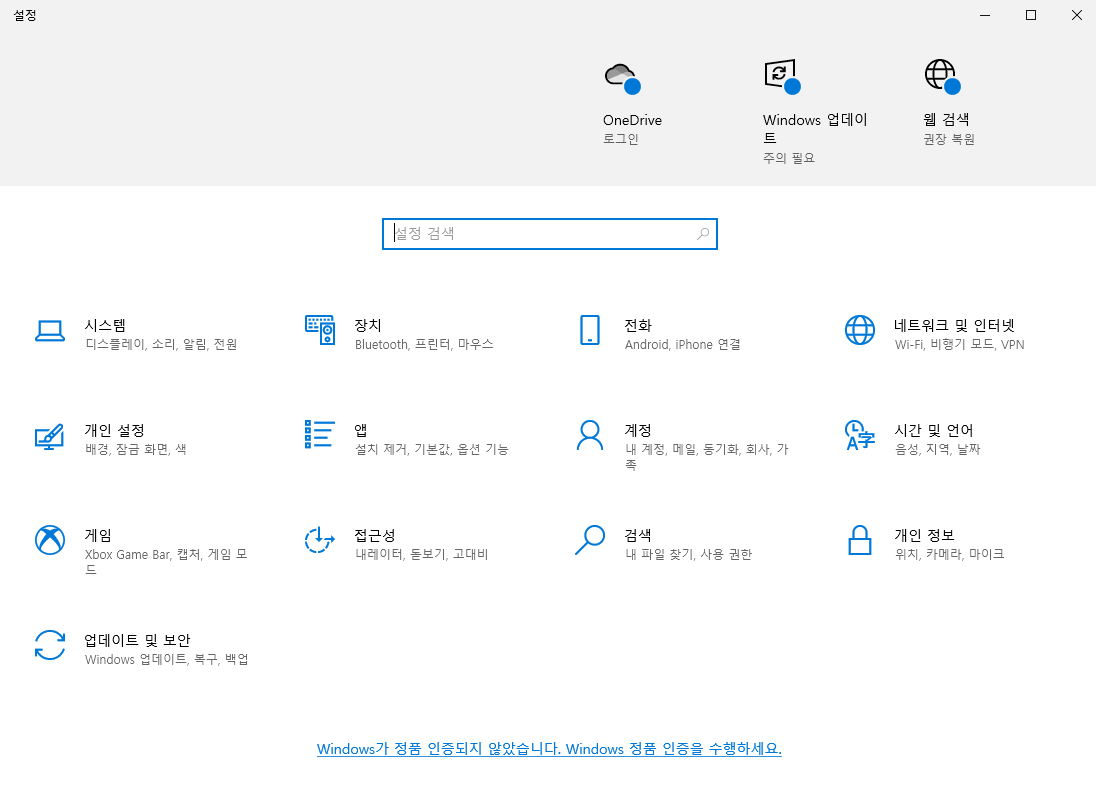Click the 시간 및 언어 icon
The height and width of the screenshot is (801, 1096).
tap(860, 435)
